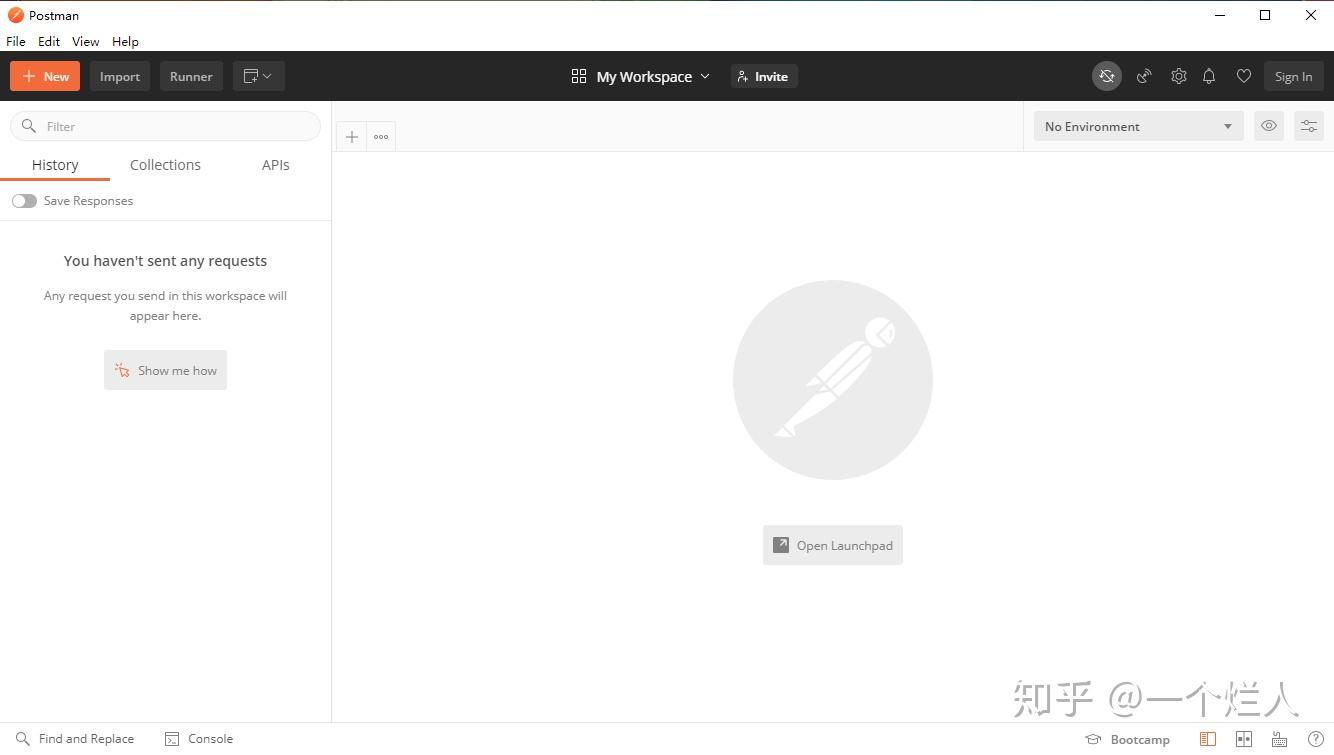Open the View menu
Viewport: 1334px width, 755px height.
click(x=85, y=41)
